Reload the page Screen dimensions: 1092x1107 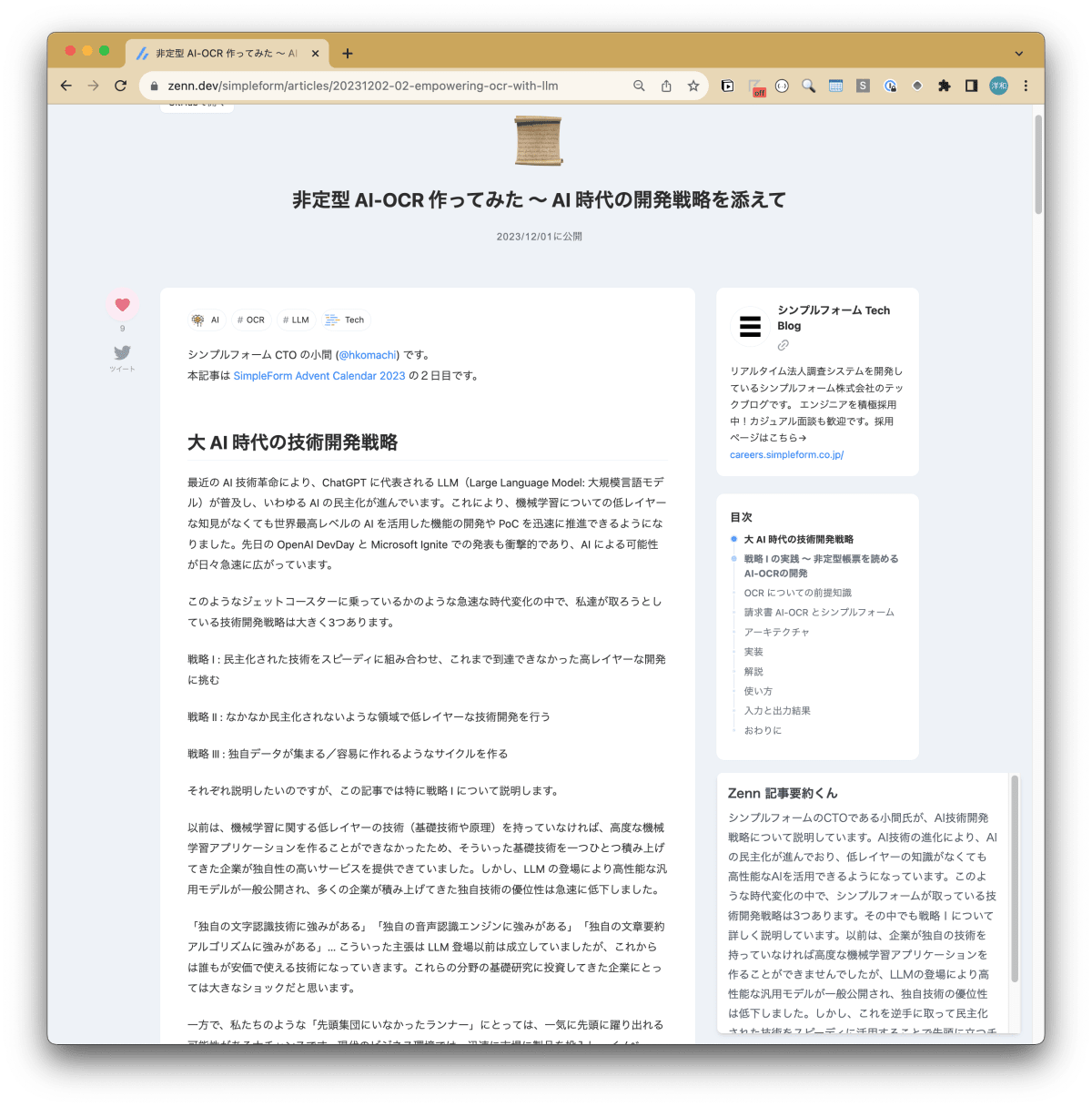click(x=120, y=86)
